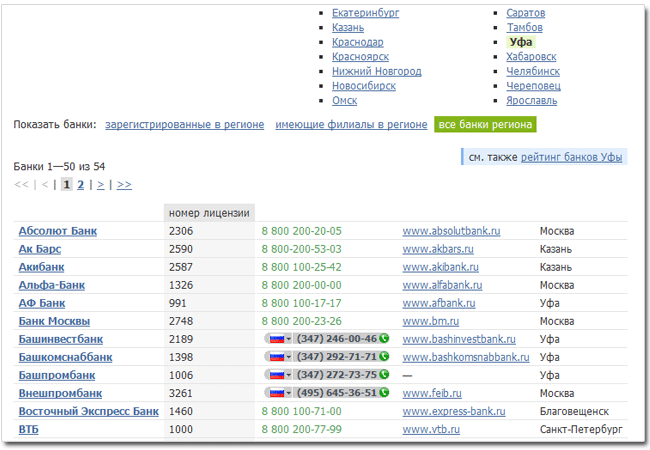Go to page 2 of banks
650x450 pixels.
(x=80, y=184)
